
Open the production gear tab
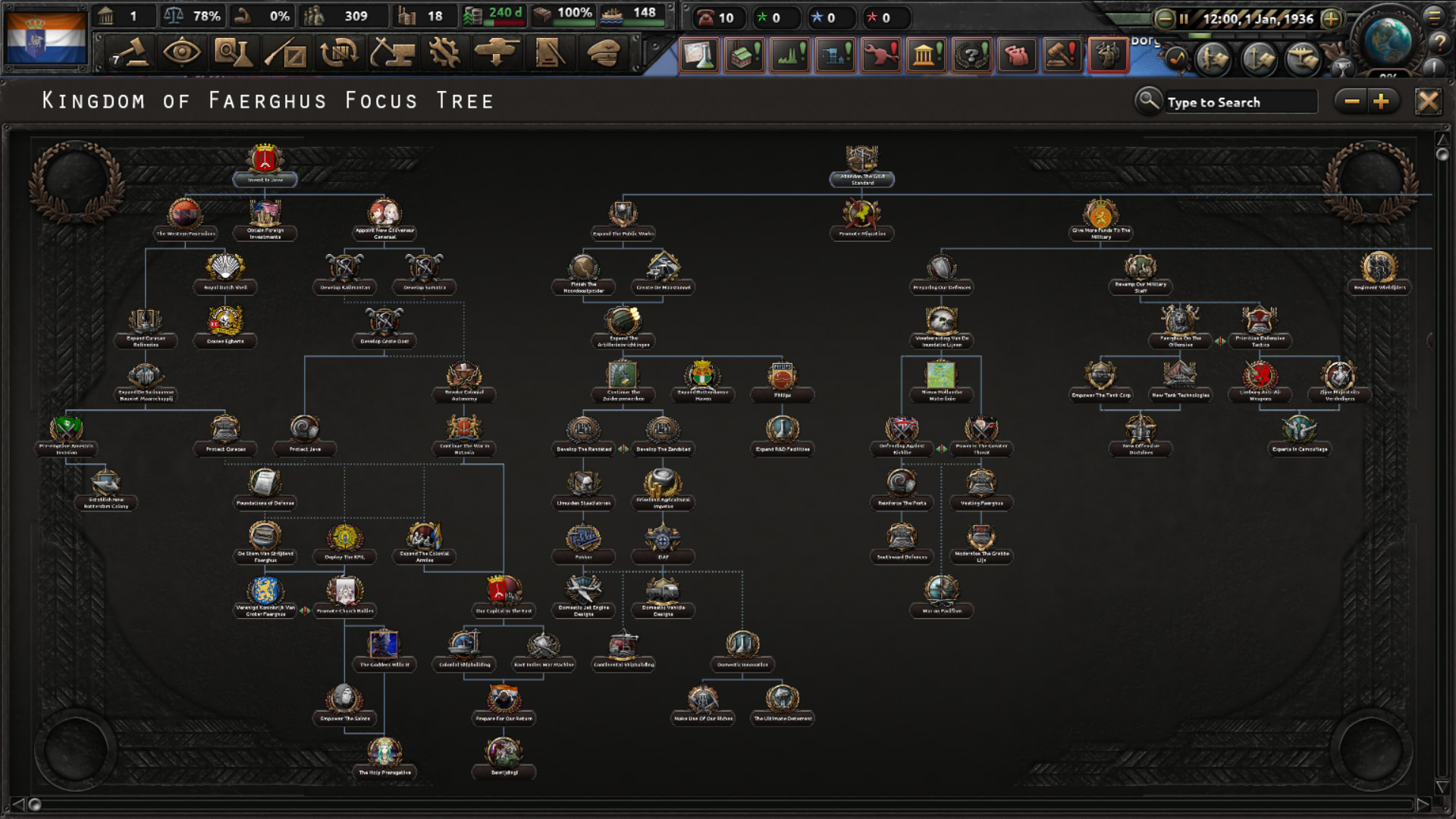click(444, 53)
